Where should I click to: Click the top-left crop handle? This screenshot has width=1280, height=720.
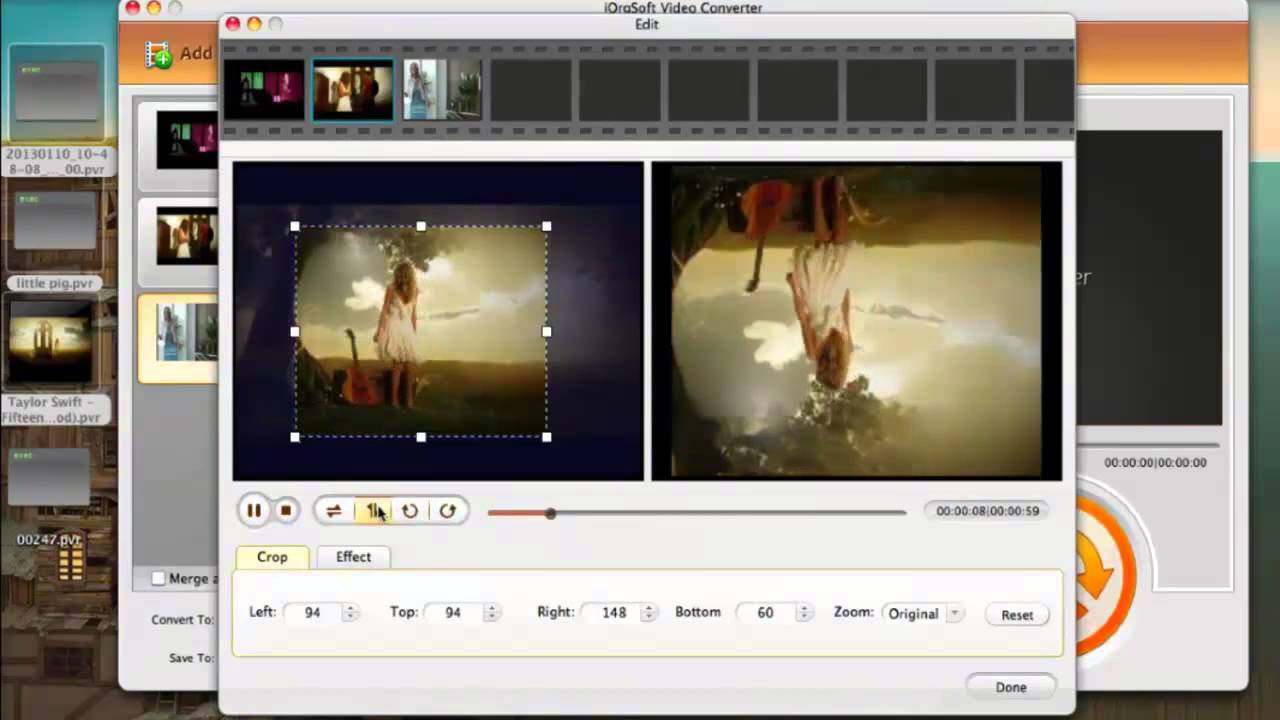295,227
